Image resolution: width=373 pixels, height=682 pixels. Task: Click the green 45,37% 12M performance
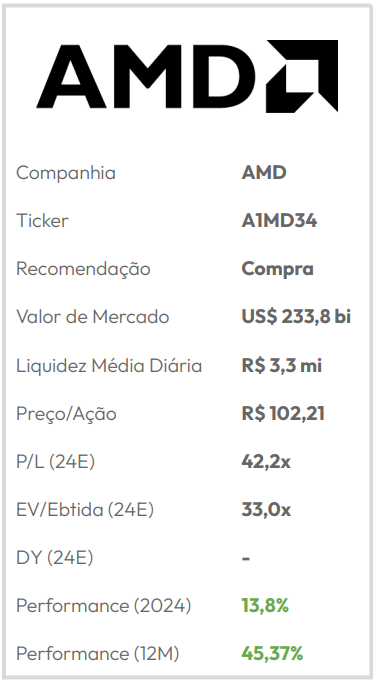[272, 654]
